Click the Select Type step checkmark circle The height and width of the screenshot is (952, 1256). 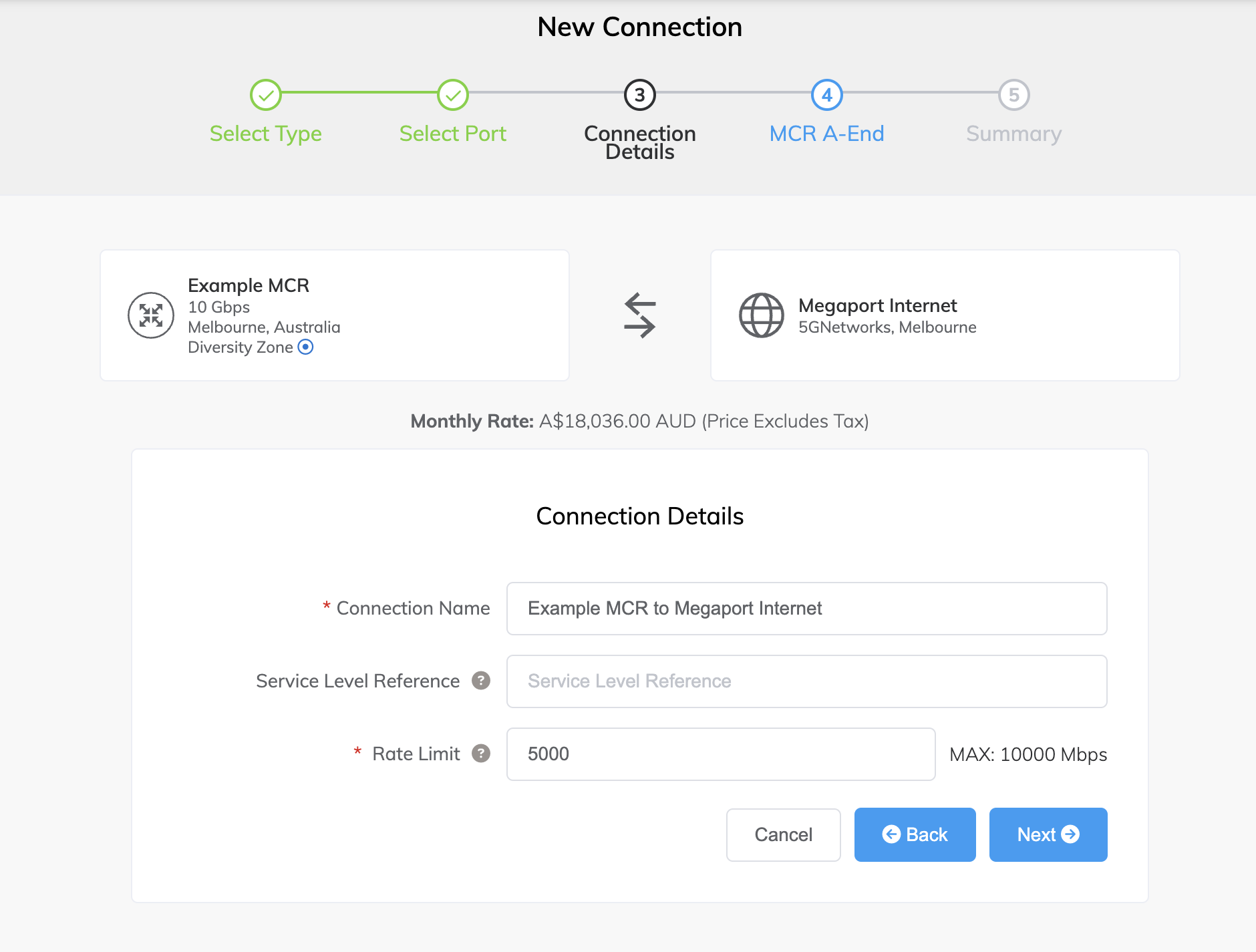266,95
